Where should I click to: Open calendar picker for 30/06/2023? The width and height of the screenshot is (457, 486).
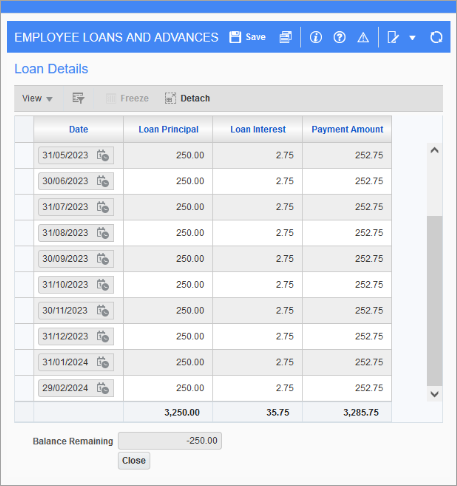[103, 181]
